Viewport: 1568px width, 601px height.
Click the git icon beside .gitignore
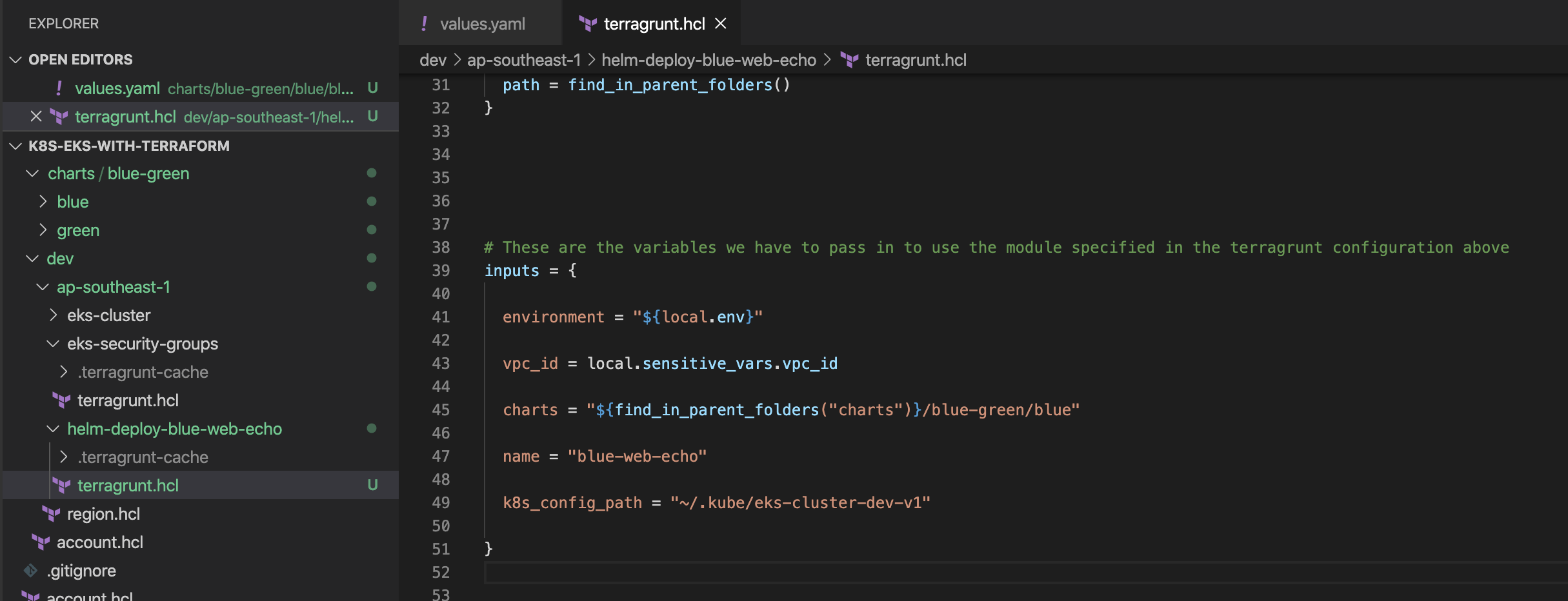pyautogui.click(x=30, y=571)
